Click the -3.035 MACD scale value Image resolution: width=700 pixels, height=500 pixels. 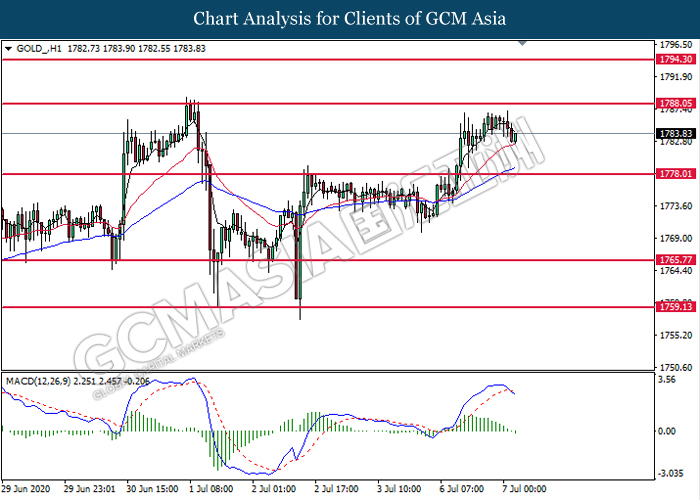coord(671,473)
